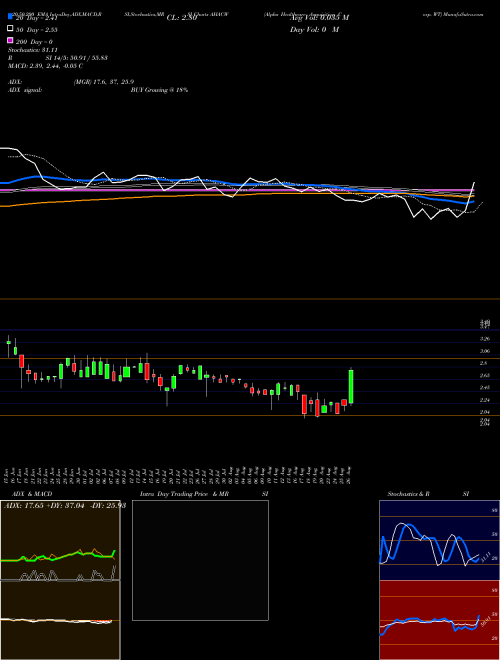Open the empty Intra Day Trading Price panel
This screenshot has width=500, height=660.
200,560
